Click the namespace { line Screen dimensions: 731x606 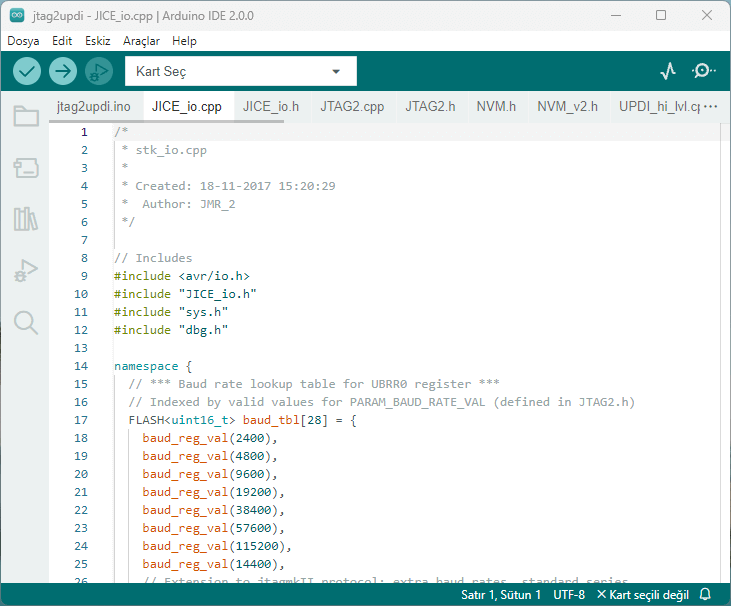[153, 366]
